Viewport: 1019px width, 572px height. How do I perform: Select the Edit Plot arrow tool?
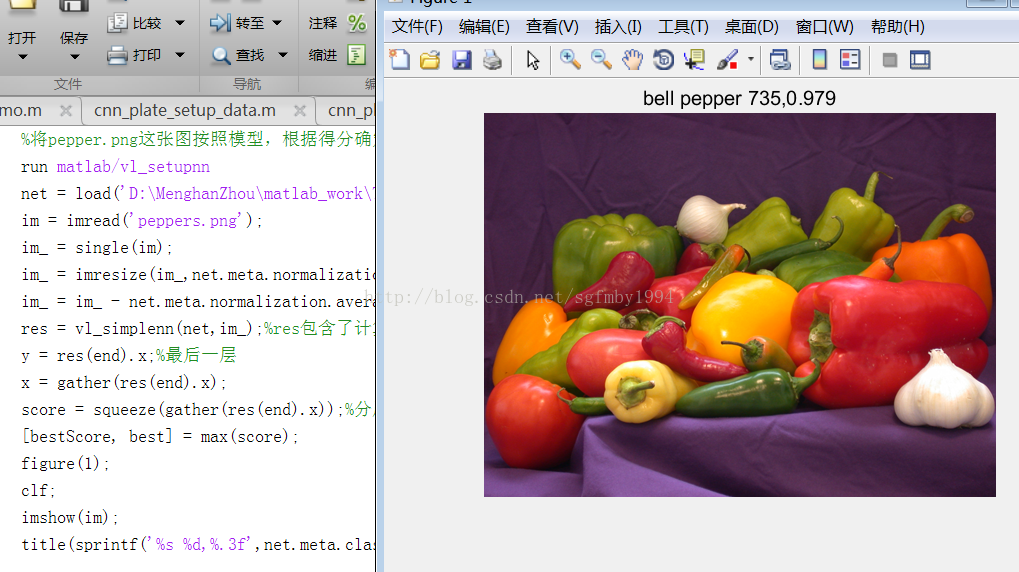(x=533, y=60)
